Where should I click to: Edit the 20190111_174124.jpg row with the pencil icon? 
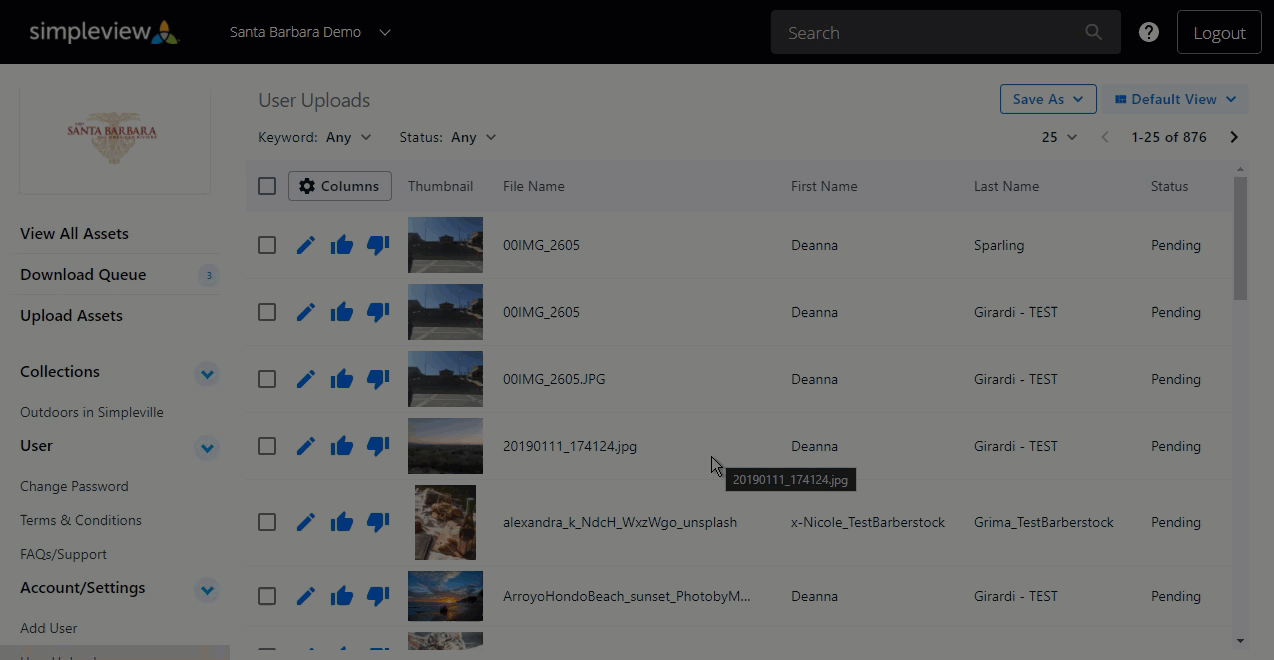click(306, 446)
